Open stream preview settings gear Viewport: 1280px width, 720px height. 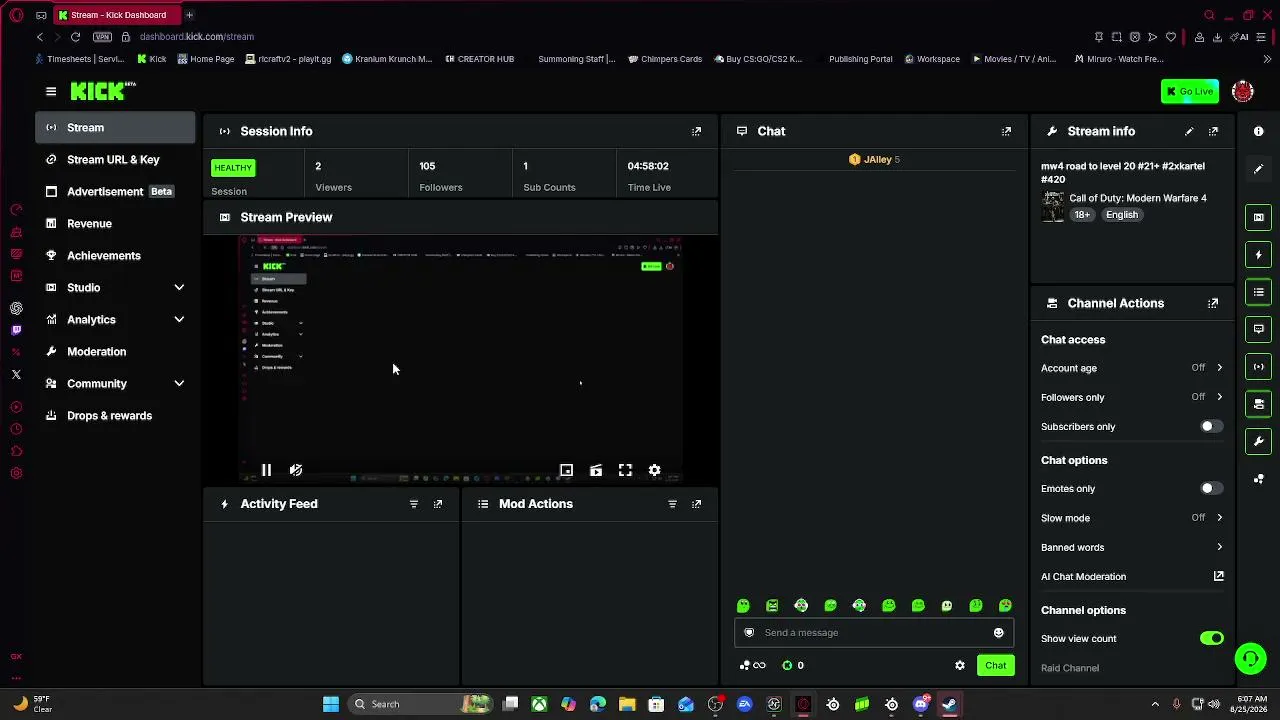tap(655, 470)
